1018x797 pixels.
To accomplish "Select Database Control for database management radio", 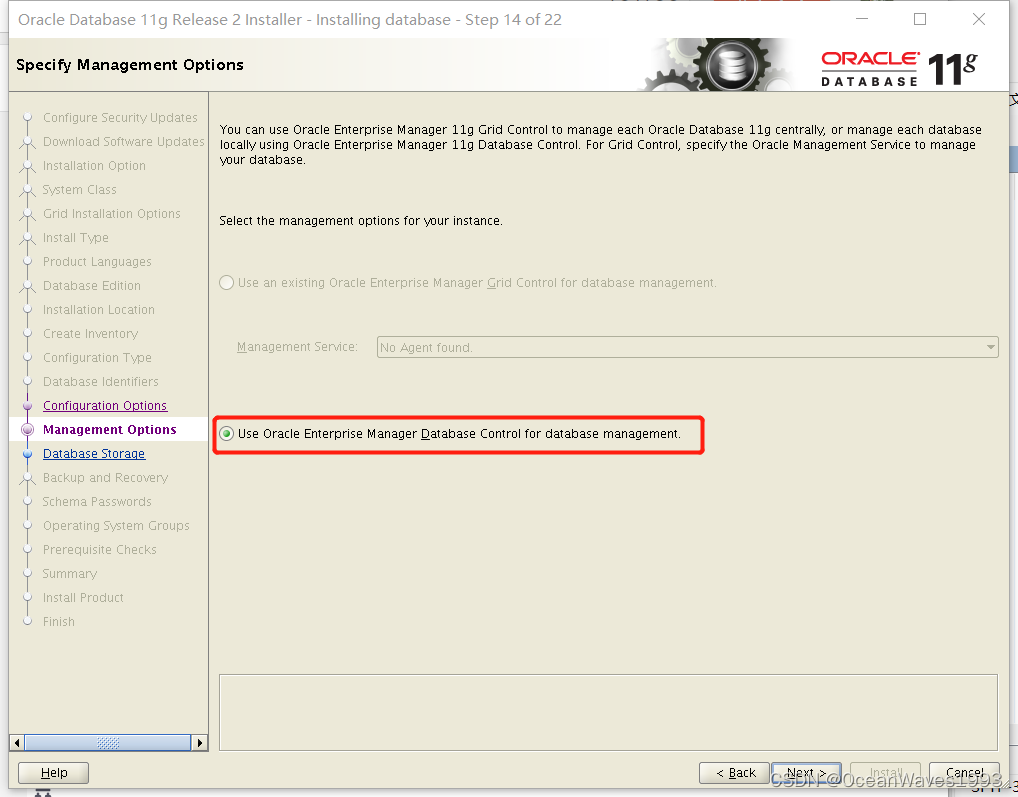I will (226, 434).
